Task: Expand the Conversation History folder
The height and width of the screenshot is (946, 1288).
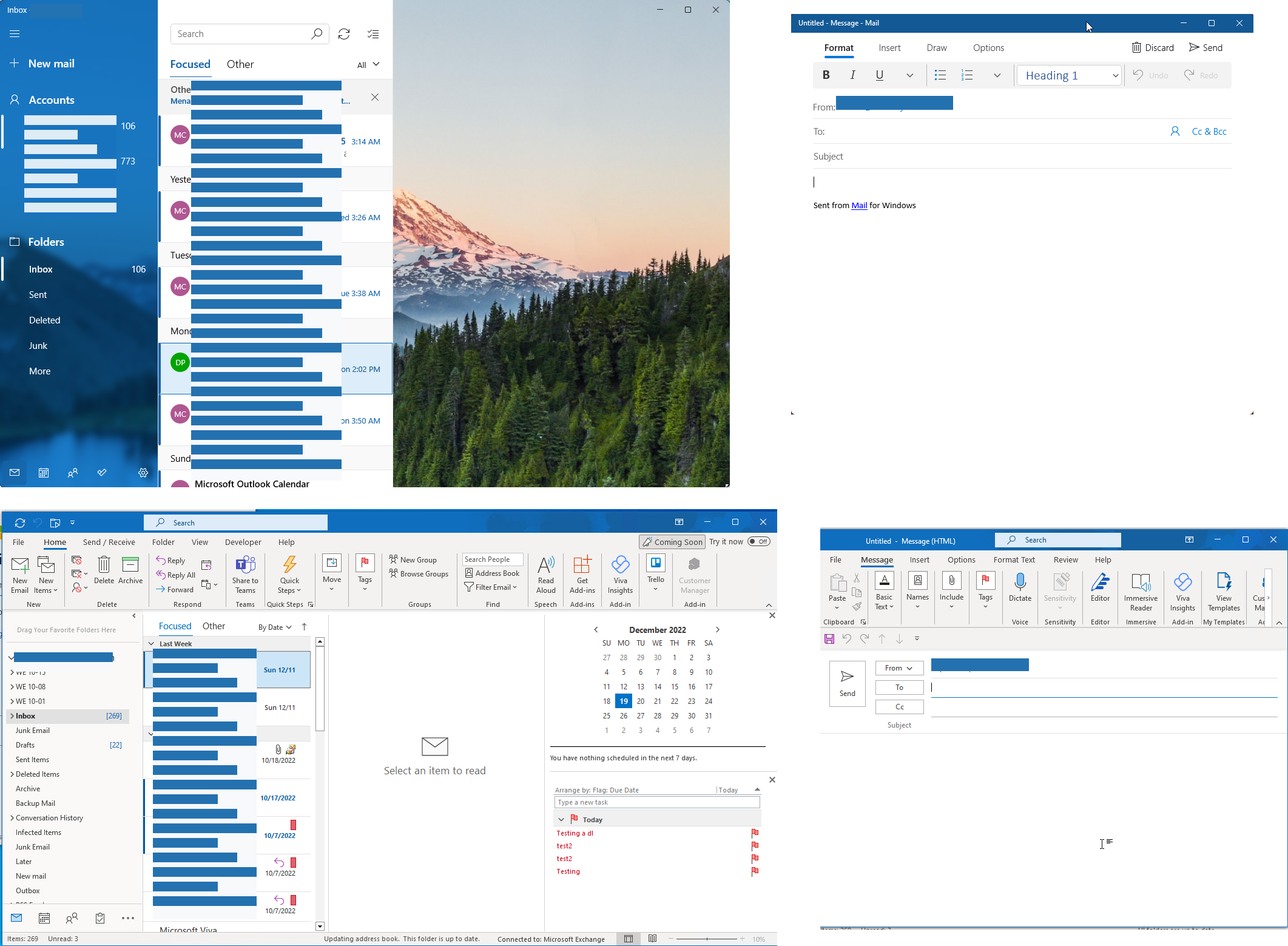Action: (12, 818)
